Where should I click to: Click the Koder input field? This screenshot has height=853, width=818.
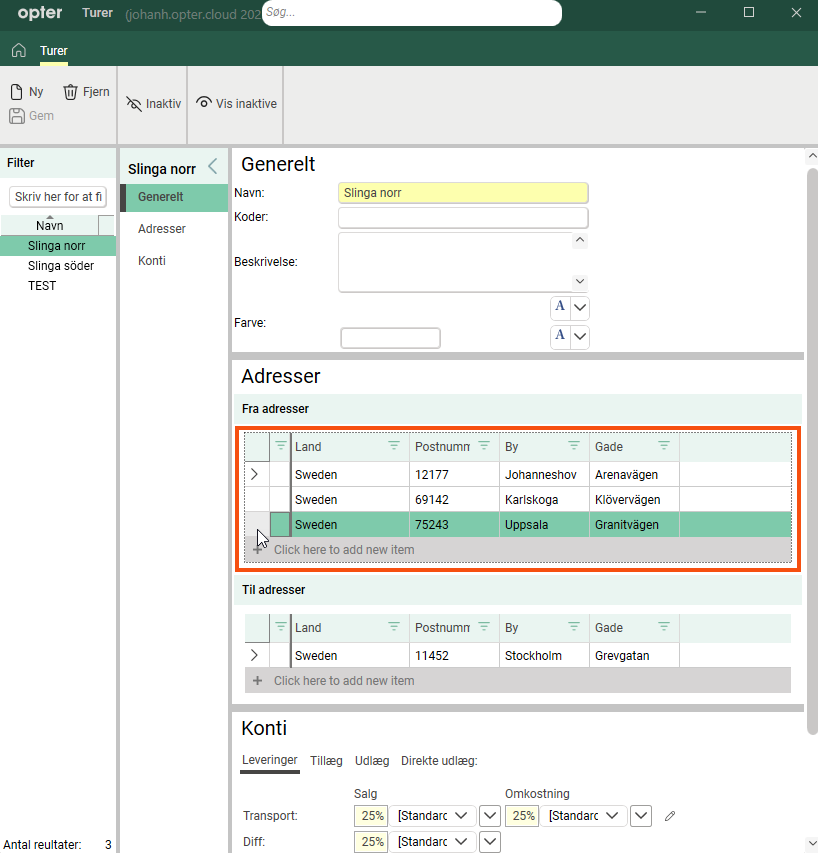(463, 218)
